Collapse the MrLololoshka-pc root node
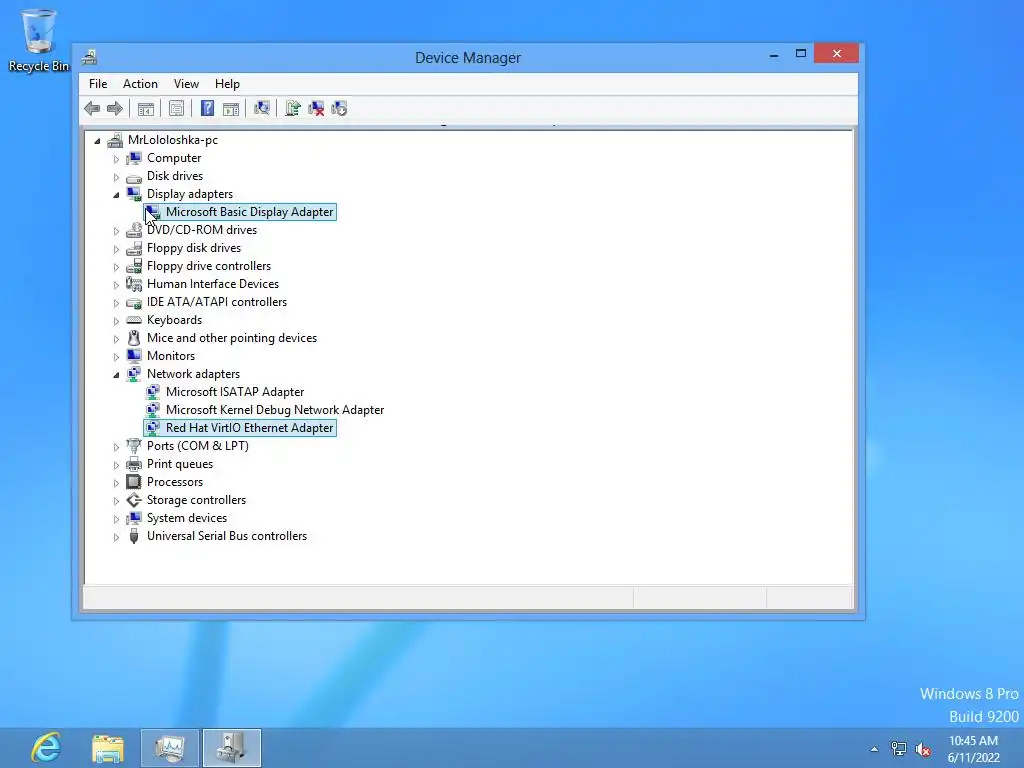 pos(97,140)
